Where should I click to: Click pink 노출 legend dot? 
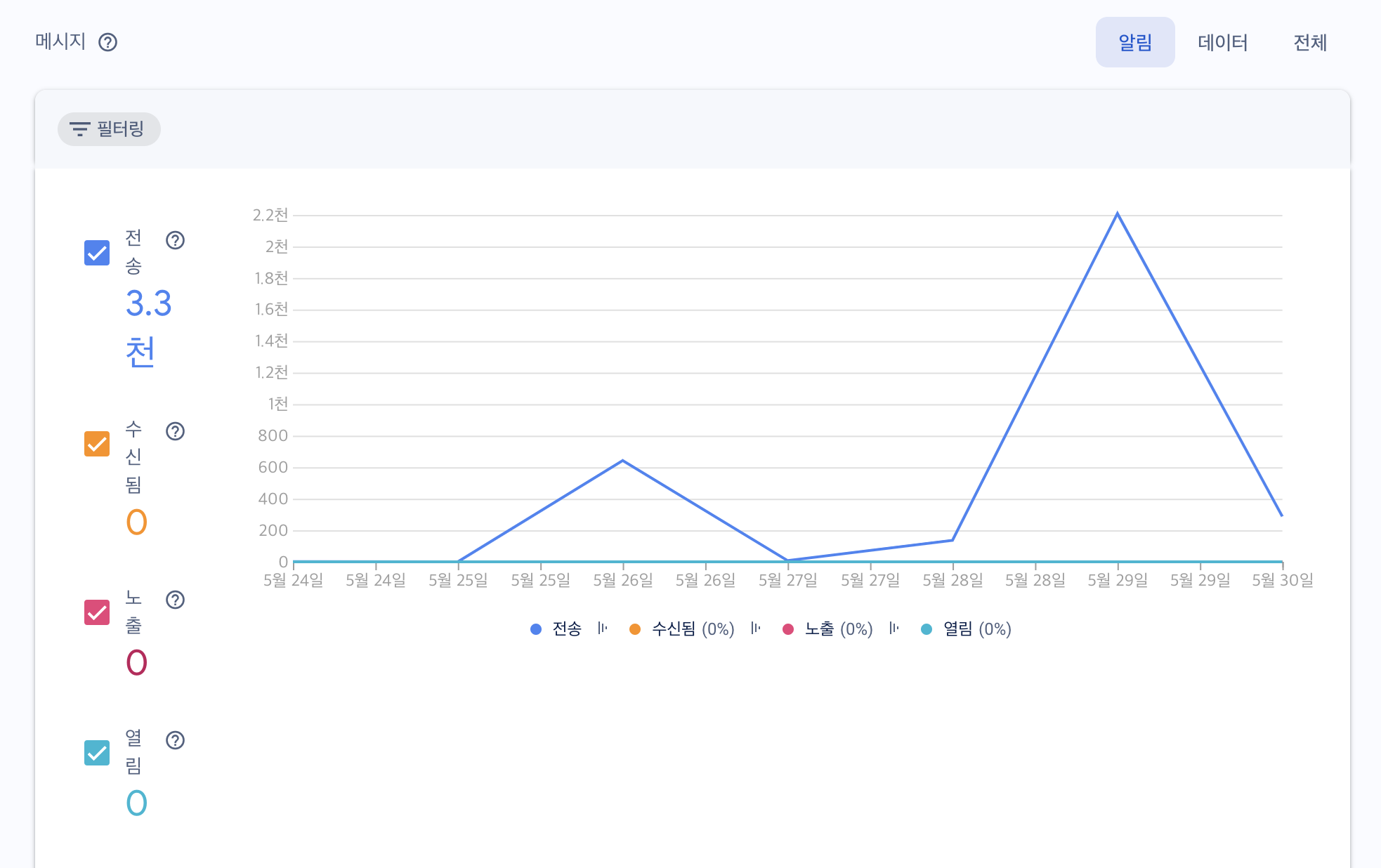tap(788, 629)
